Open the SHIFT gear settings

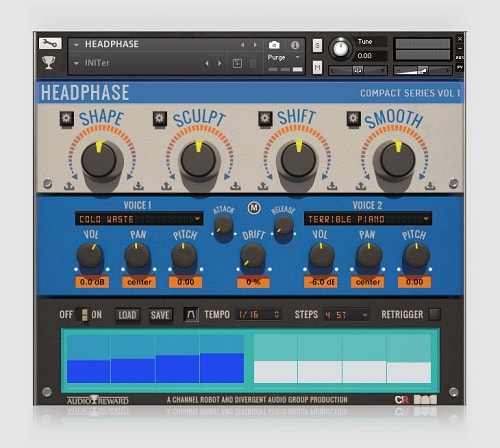(x=265, y=118)
